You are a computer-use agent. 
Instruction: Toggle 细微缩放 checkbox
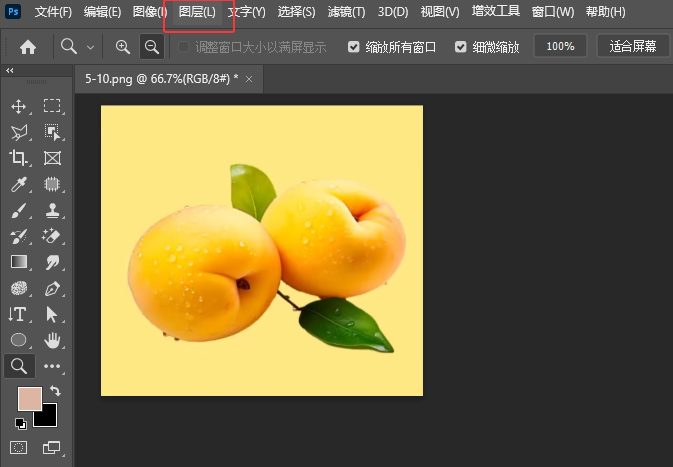tap(461, 46)
